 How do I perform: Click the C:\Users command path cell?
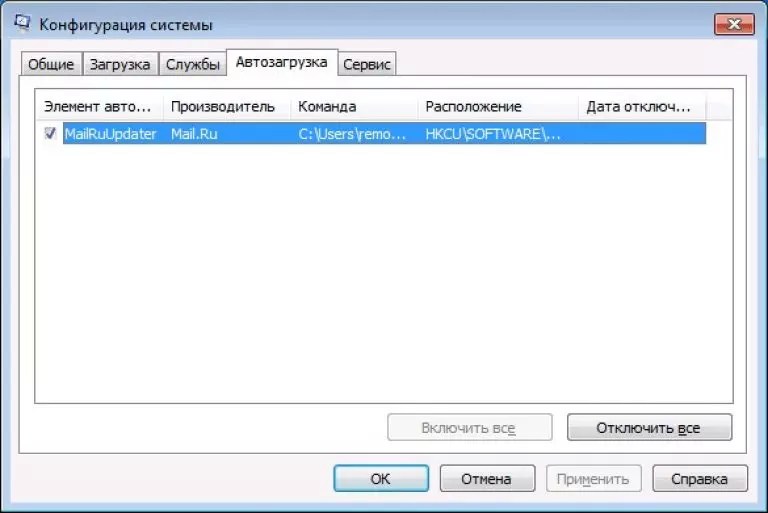point(353,133)
